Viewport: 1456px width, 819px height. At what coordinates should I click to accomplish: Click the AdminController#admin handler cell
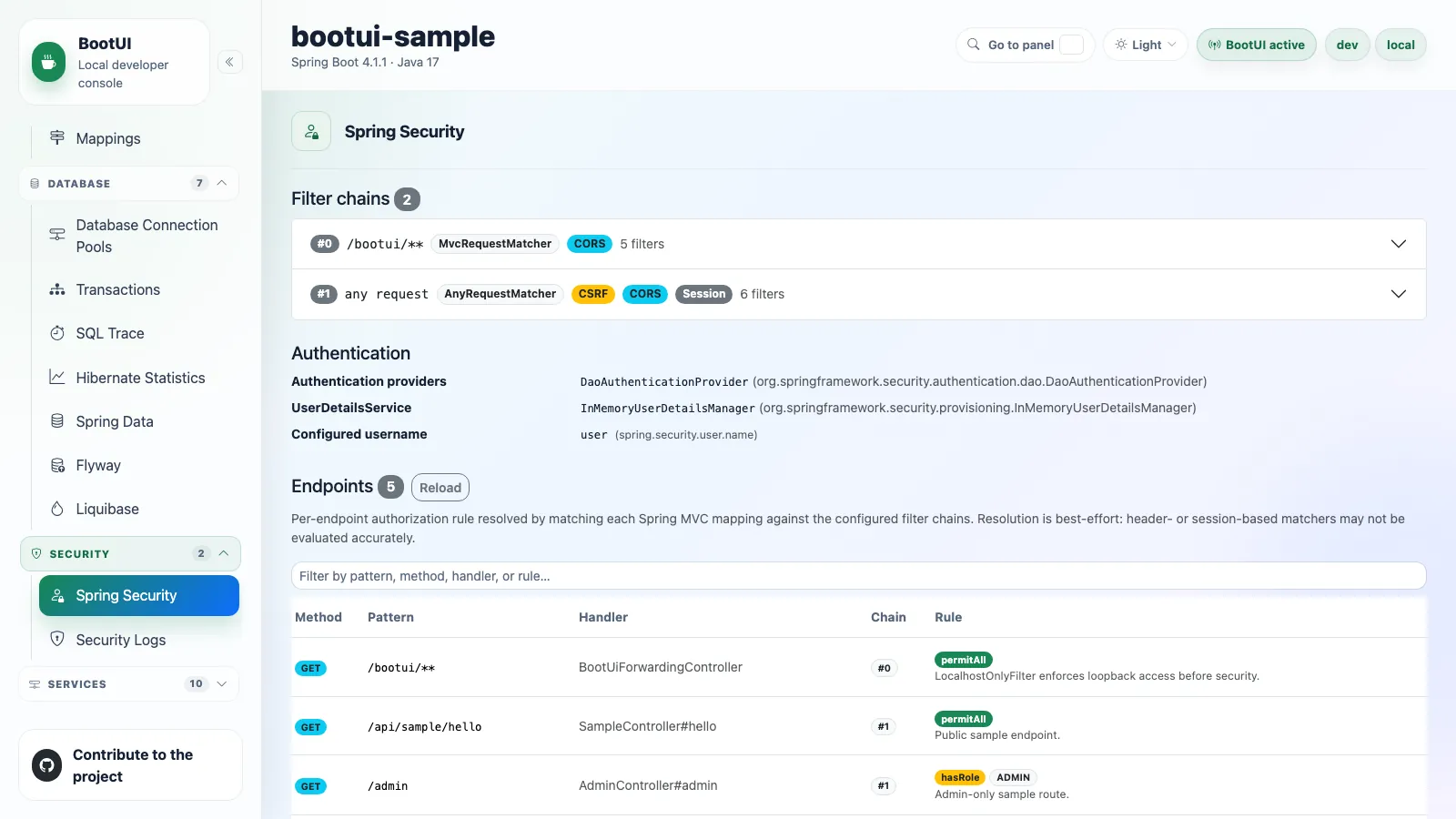[x=648, y=785]
